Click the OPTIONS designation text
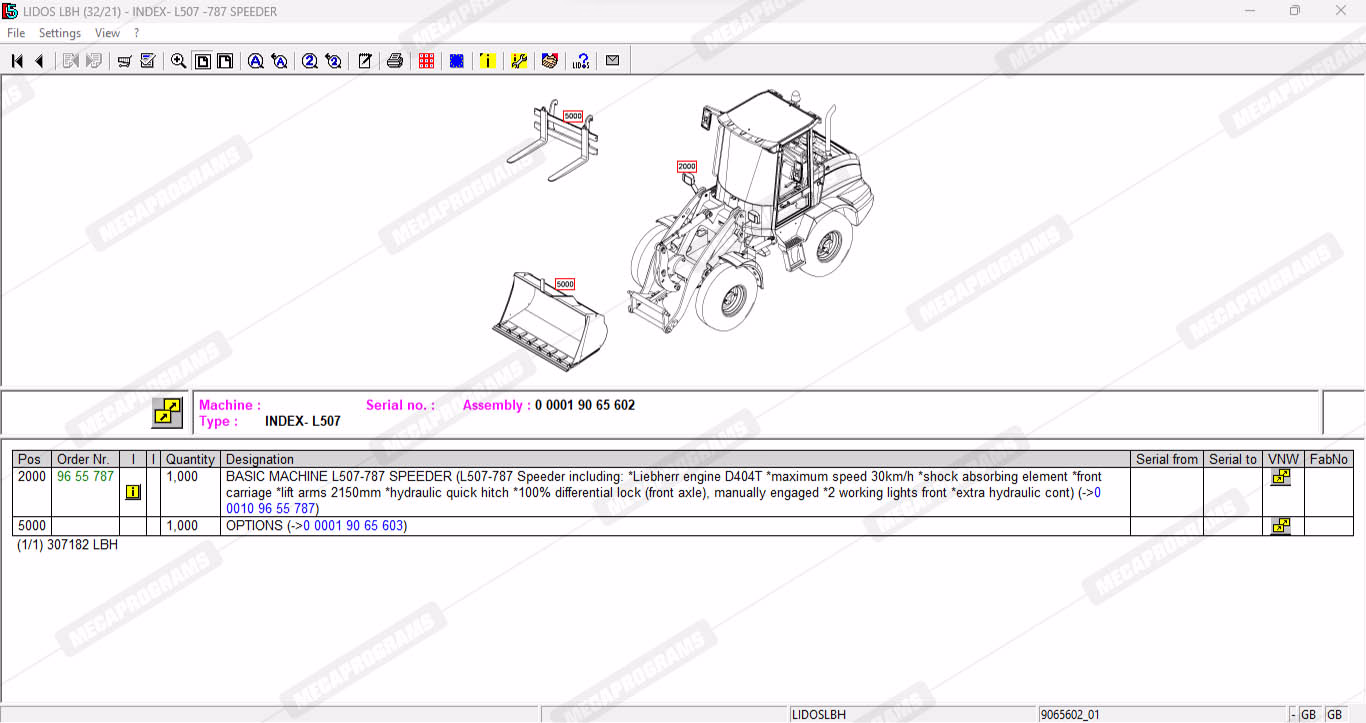 point(254,526)
